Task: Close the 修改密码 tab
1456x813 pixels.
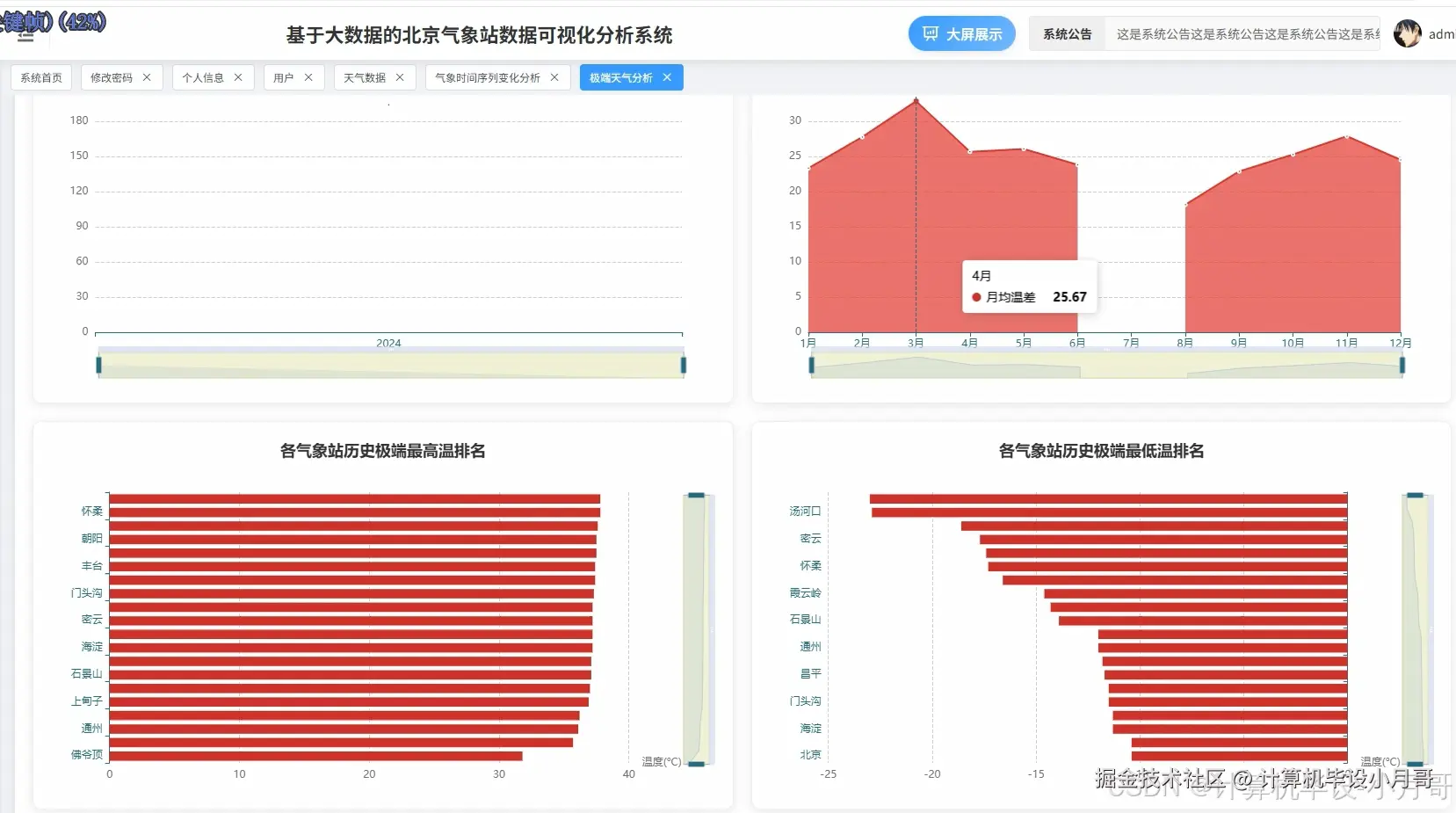Action: tap(148, 77)
